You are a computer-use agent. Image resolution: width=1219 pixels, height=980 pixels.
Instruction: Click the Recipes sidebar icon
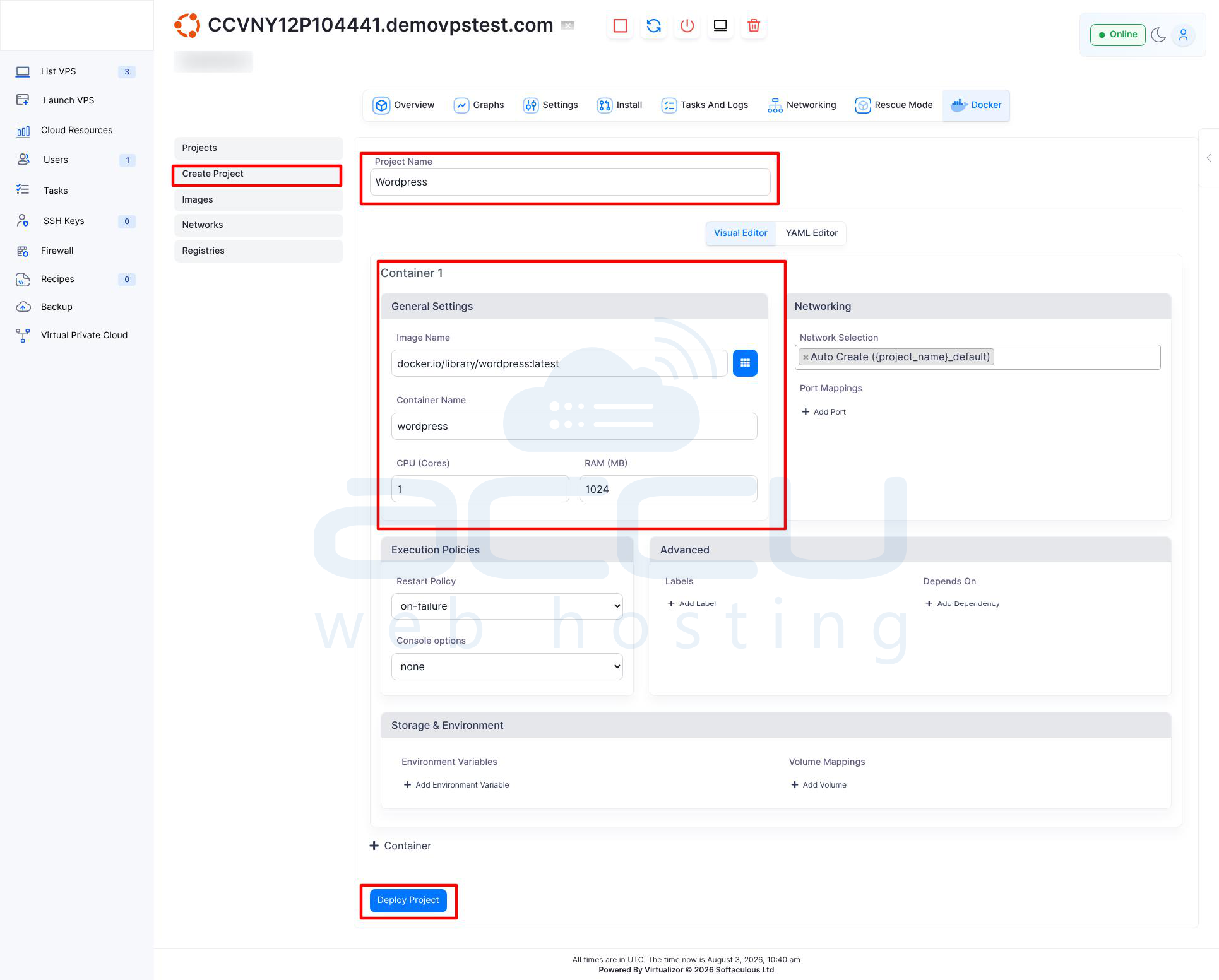point(23,280)
